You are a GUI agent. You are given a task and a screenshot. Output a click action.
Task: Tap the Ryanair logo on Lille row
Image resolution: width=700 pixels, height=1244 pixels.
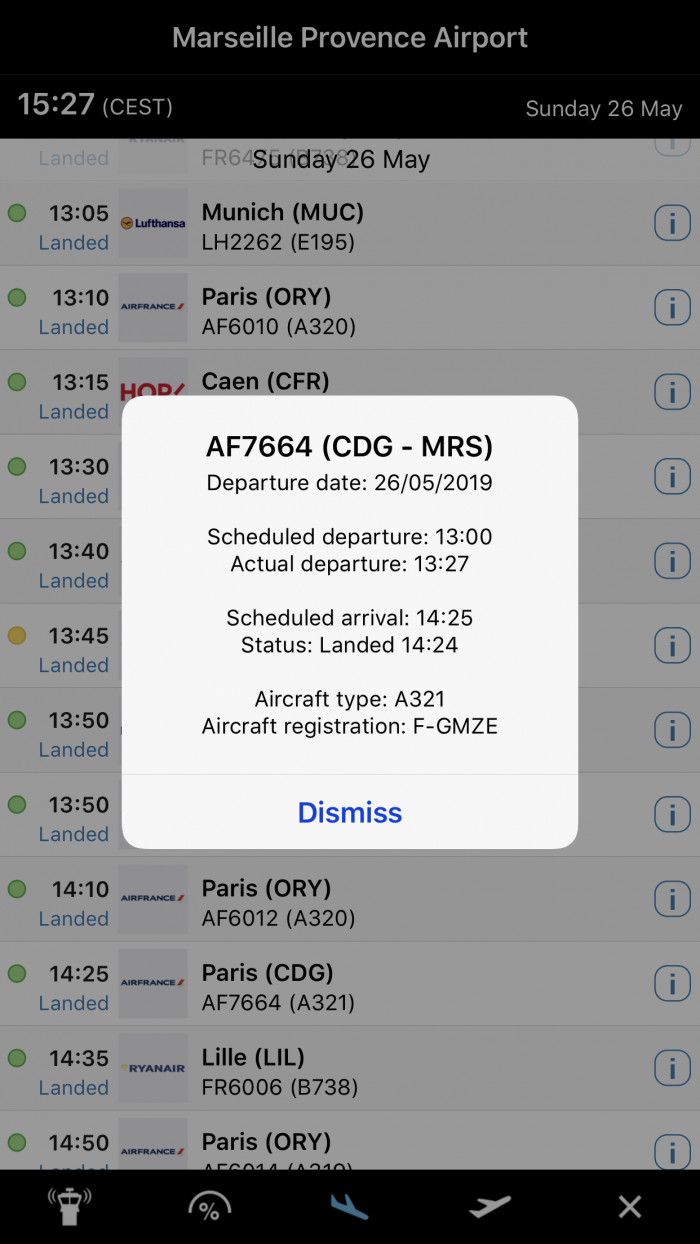(153, 1069)
